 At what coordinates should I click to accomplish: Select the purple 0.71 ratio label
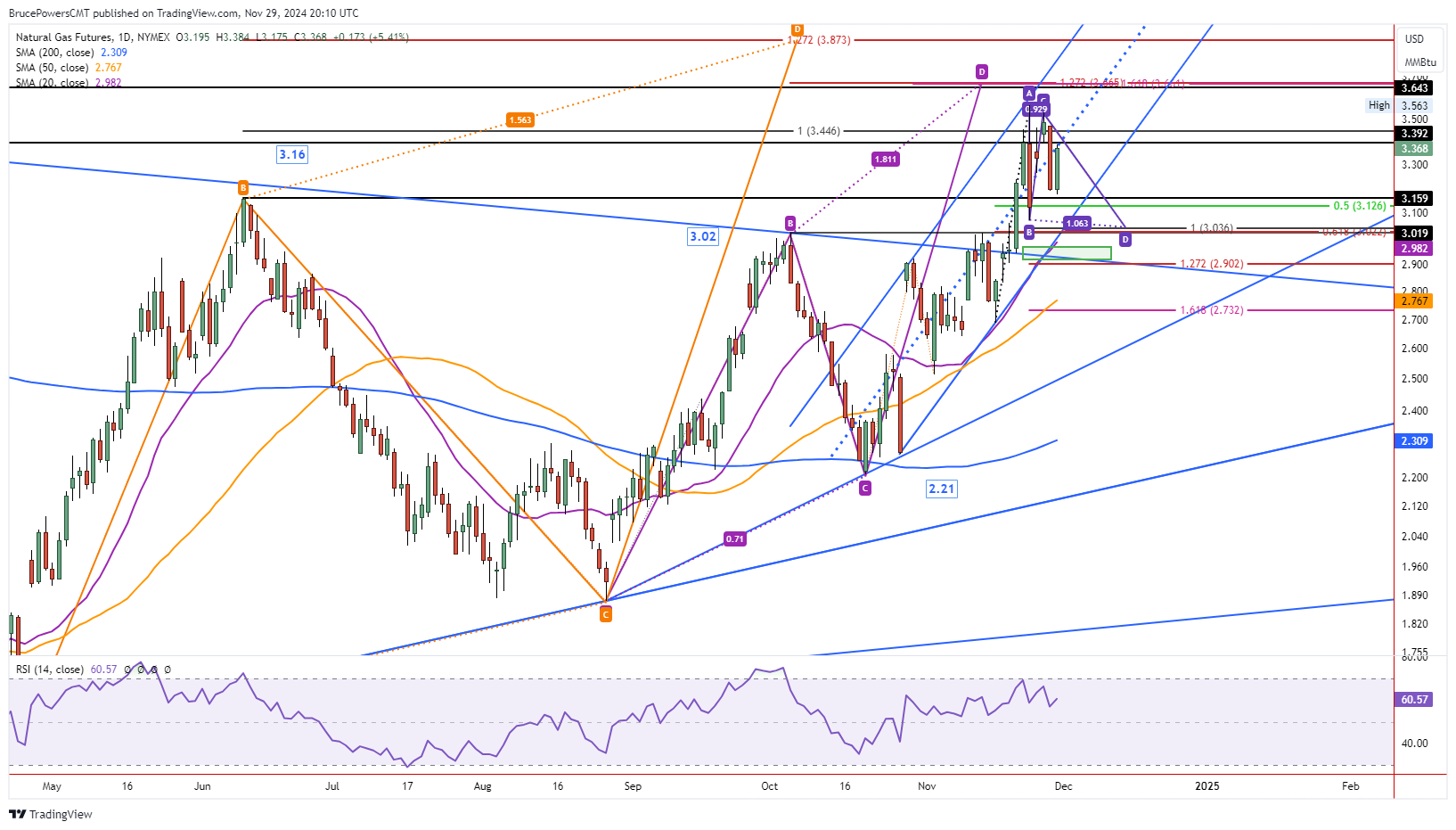pyautogui.click(x=734, y=539)
